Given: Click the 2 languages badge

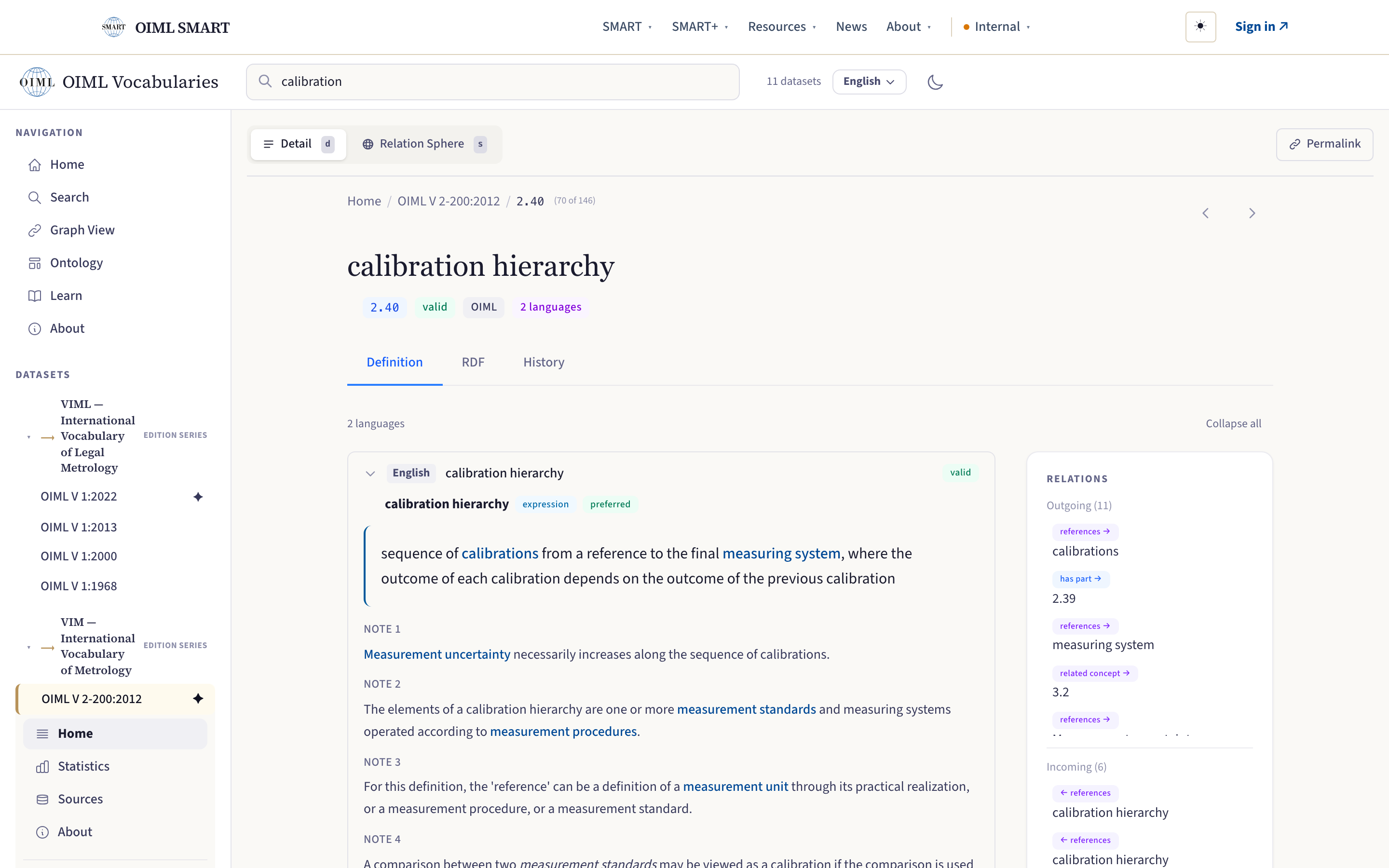Looking at the screenshot, I should click(550, 307).
